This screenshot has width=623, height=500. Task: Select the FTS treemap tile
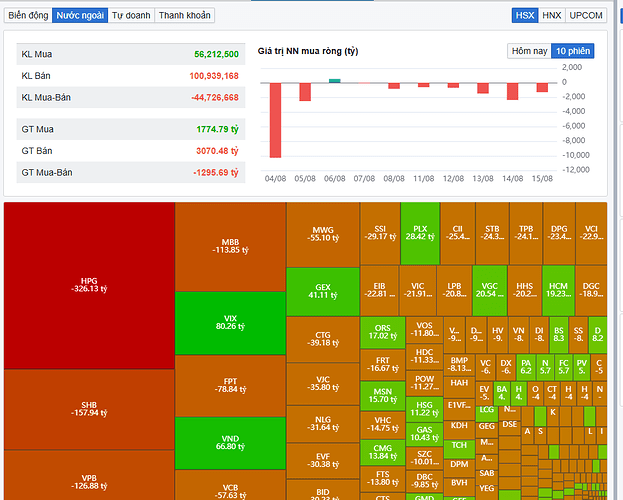click(x=383, y=479)
